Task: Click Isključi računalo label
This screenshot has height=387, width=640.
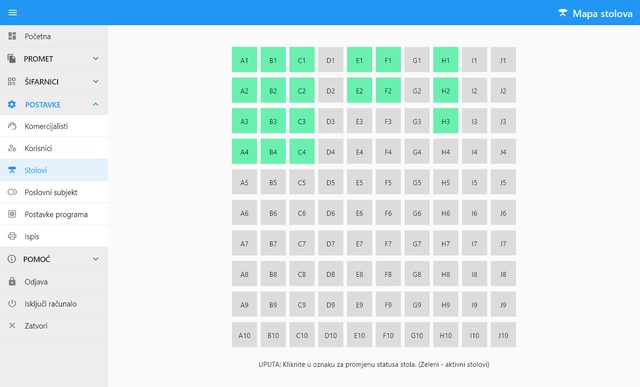Action: 51,304
